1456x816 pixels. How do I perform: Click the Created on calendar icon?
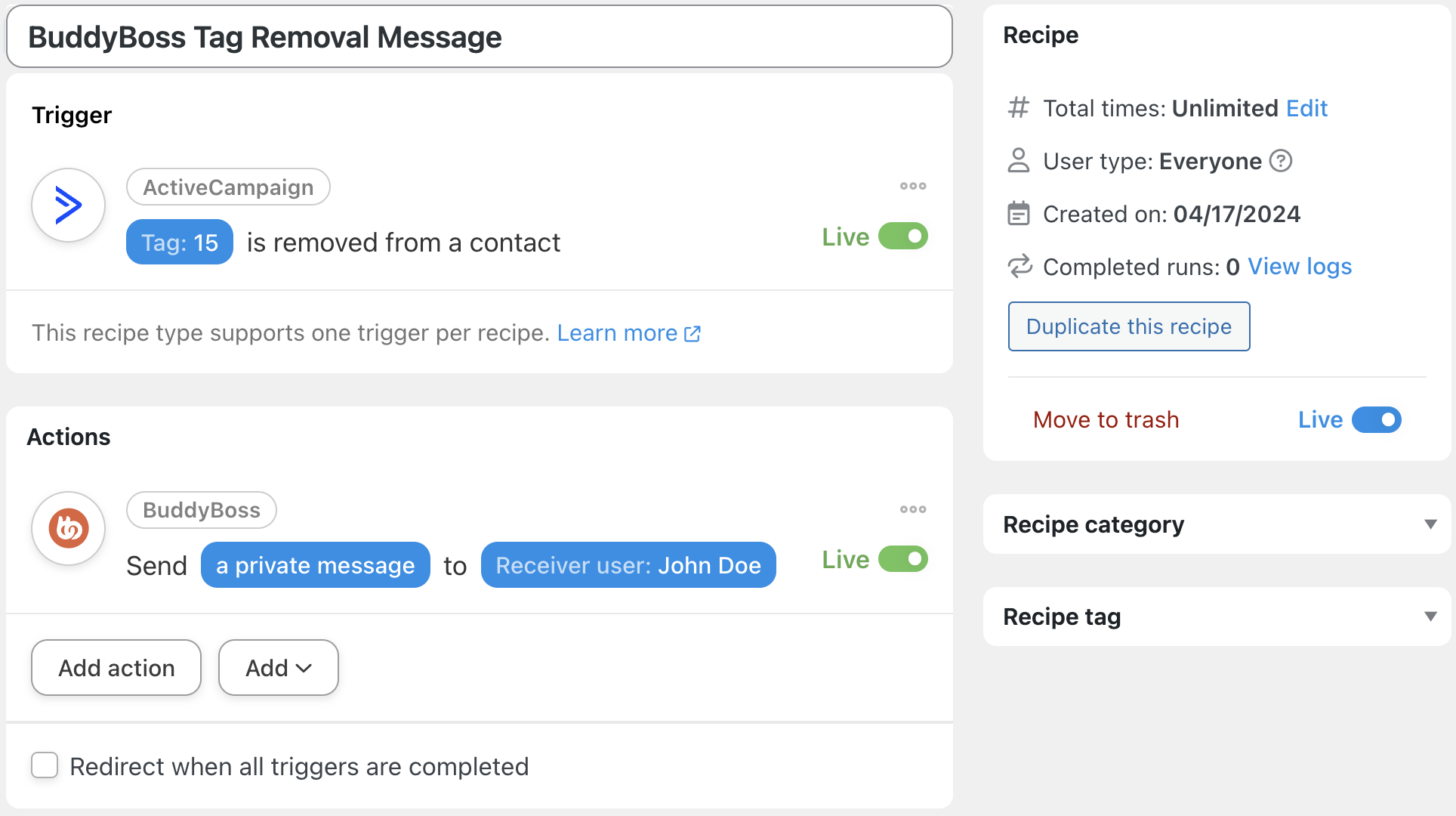click(x=1019, y=214)
